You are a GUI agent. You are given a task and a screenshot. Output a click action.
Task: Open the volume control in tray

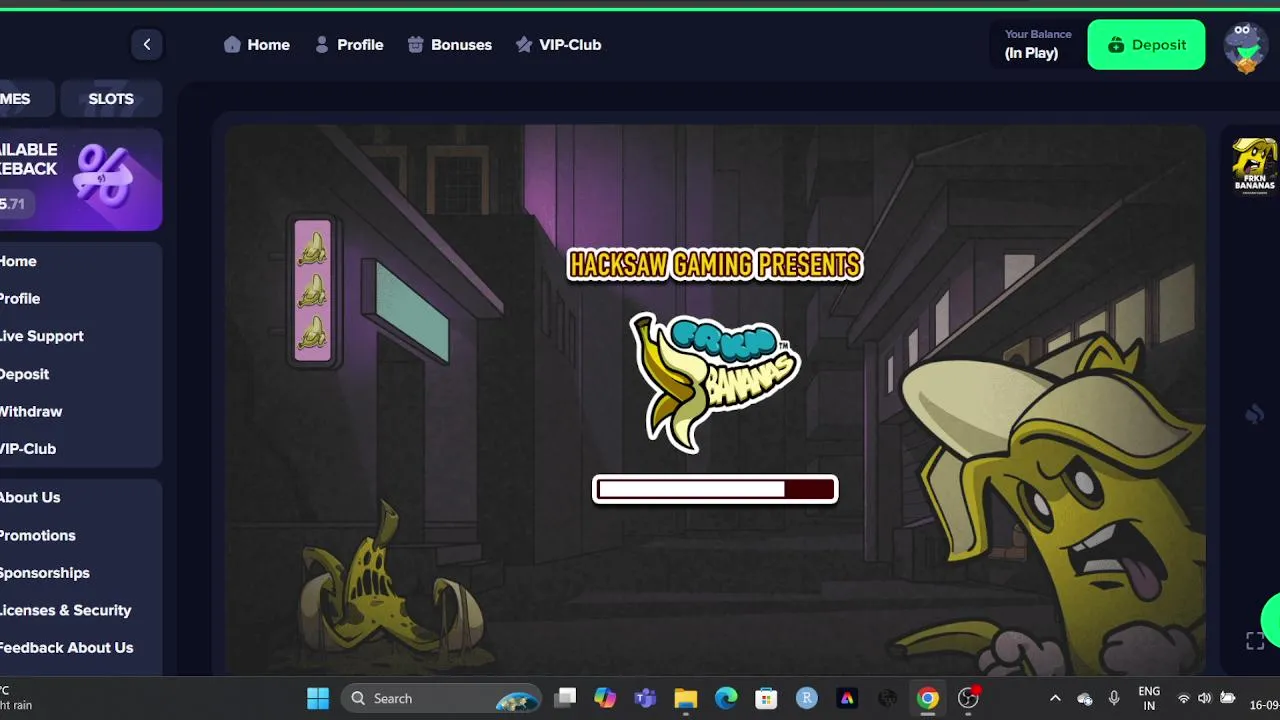[1205, 698]
